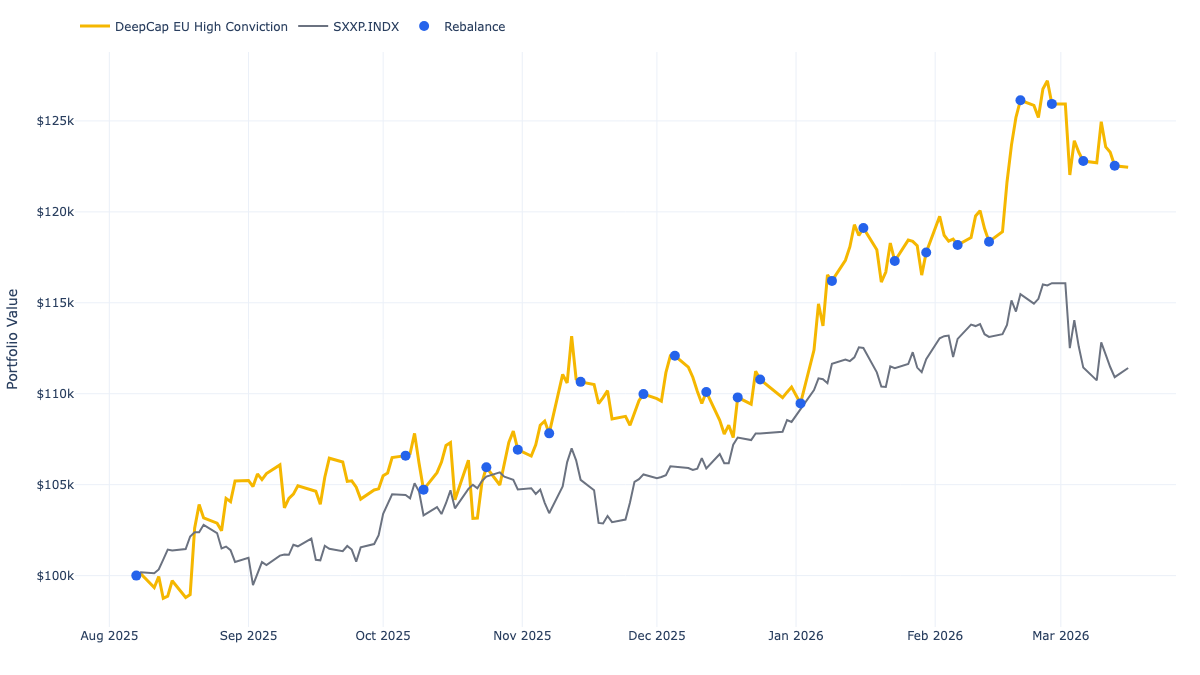
Task: Click the yellow portfolio line at its peak
Action: click(x=1046, y=82)
